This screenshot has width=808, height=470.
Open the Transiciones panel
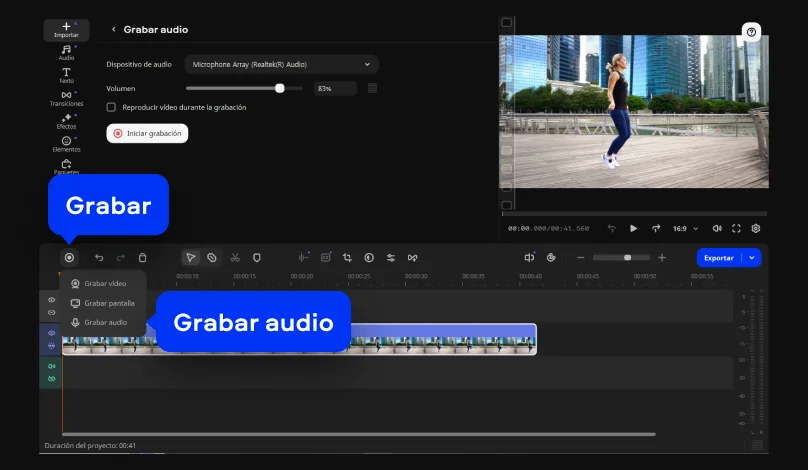tap(66, 98)
